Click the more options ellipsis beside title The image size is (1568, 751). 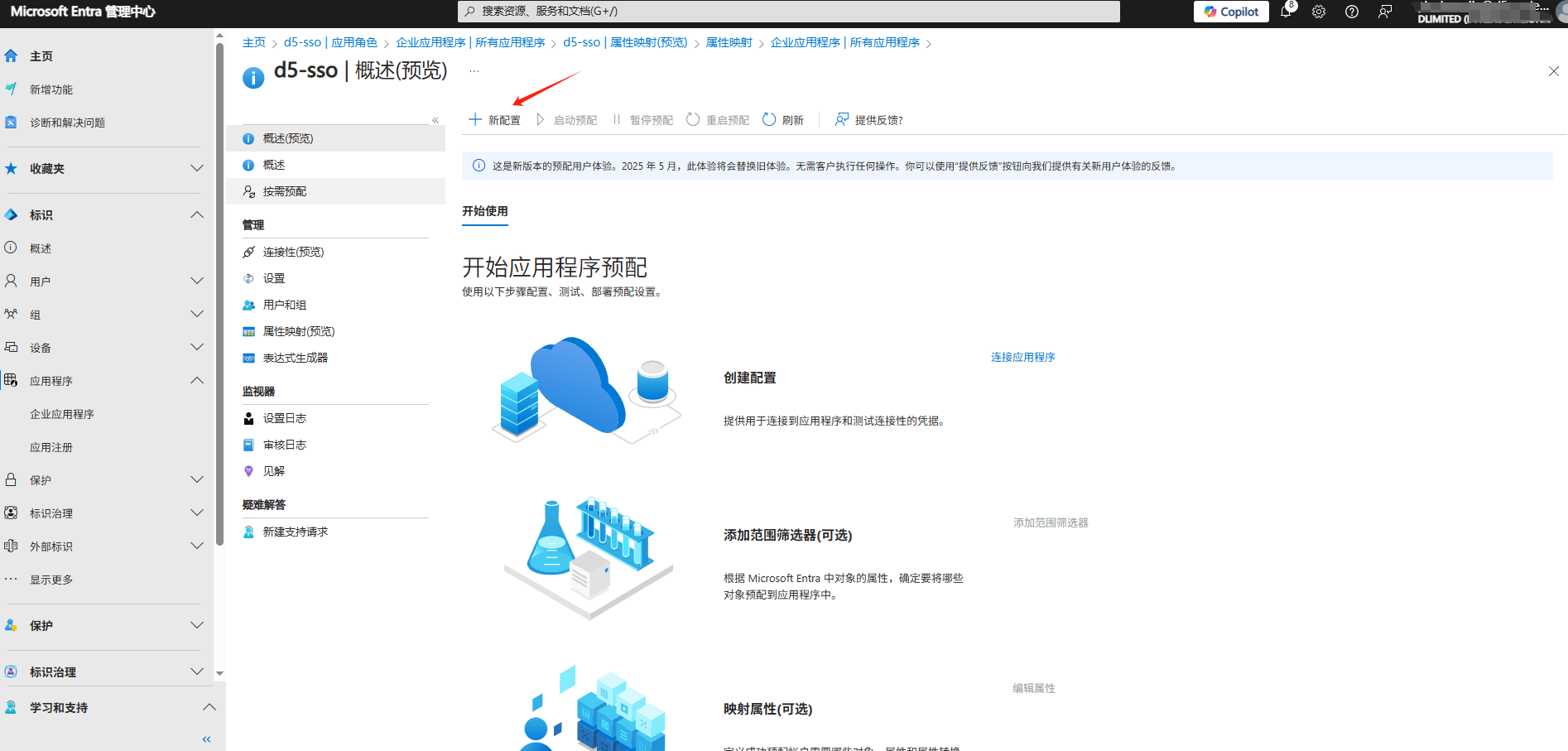click(474, 71)
